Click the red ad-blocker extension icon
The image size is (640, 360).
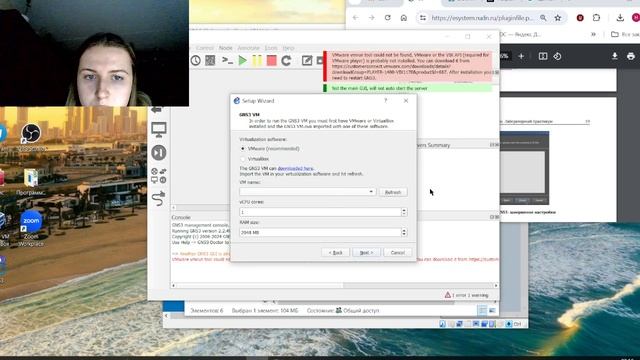(x=580, y=18)
